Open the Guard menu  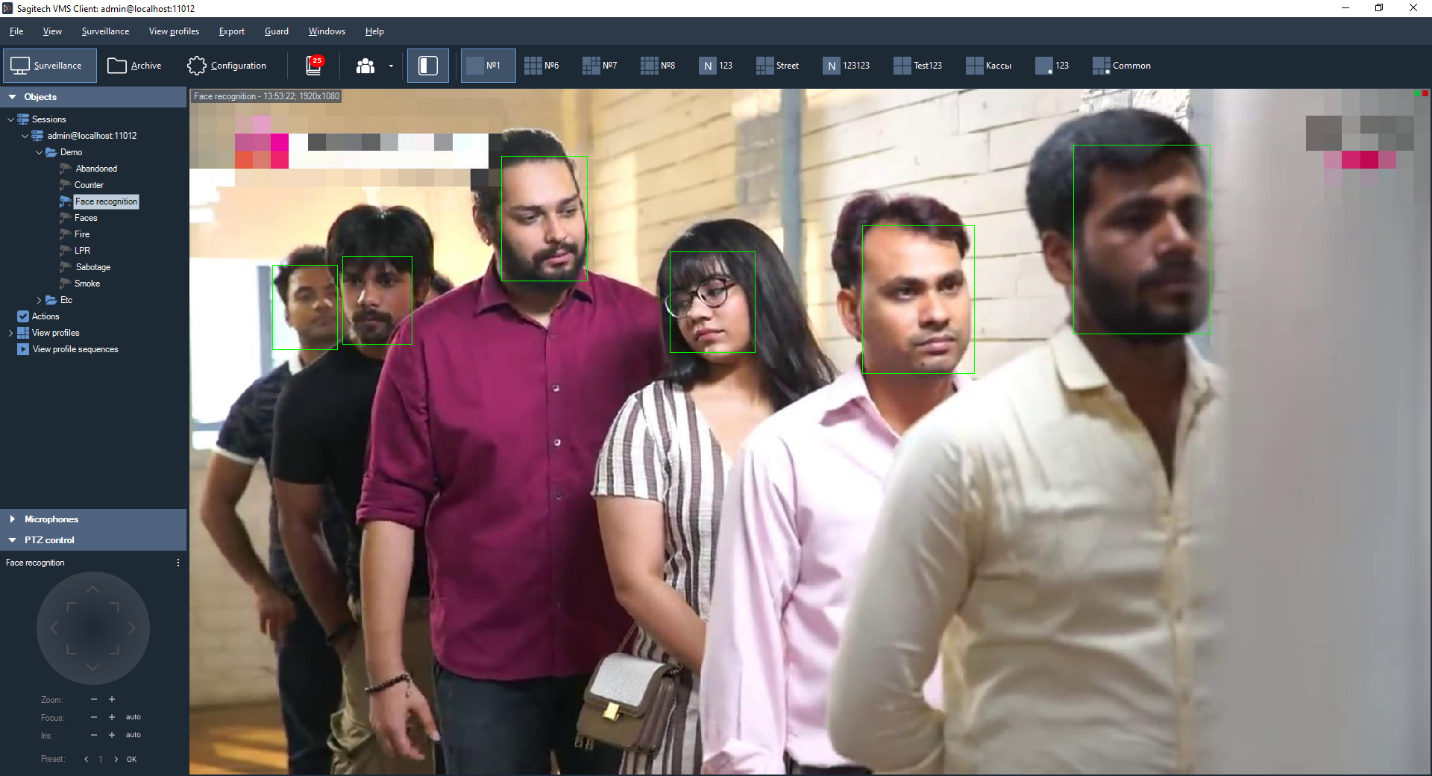tap(276, 31)
